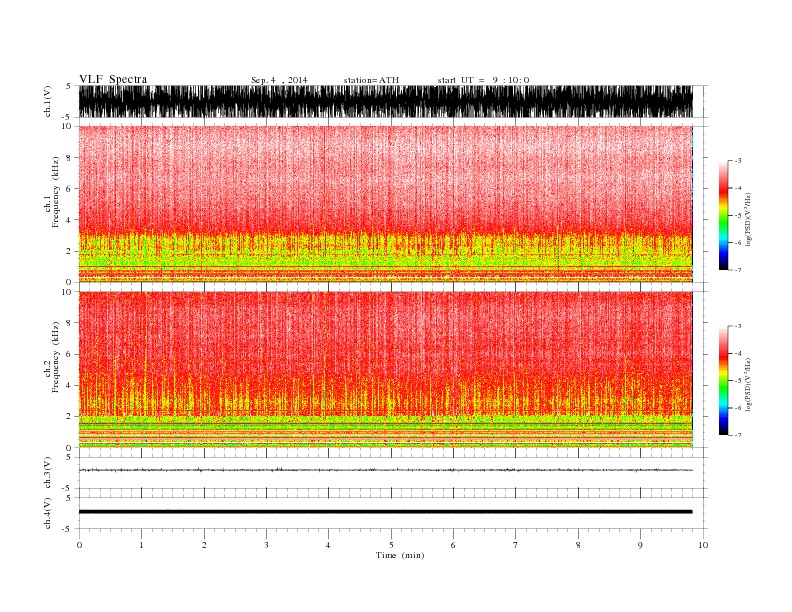Click the time axis tick label '0'
The width and height of the screenshot is (792, 612).
pyautogui.click(x=79, y=545)
